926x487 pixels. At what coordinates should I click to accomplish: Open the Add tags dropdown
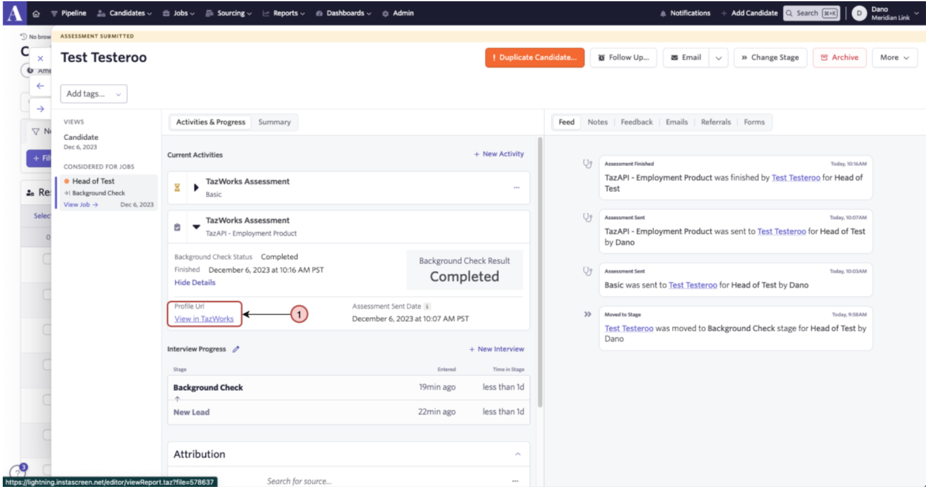tap(93, 94)
